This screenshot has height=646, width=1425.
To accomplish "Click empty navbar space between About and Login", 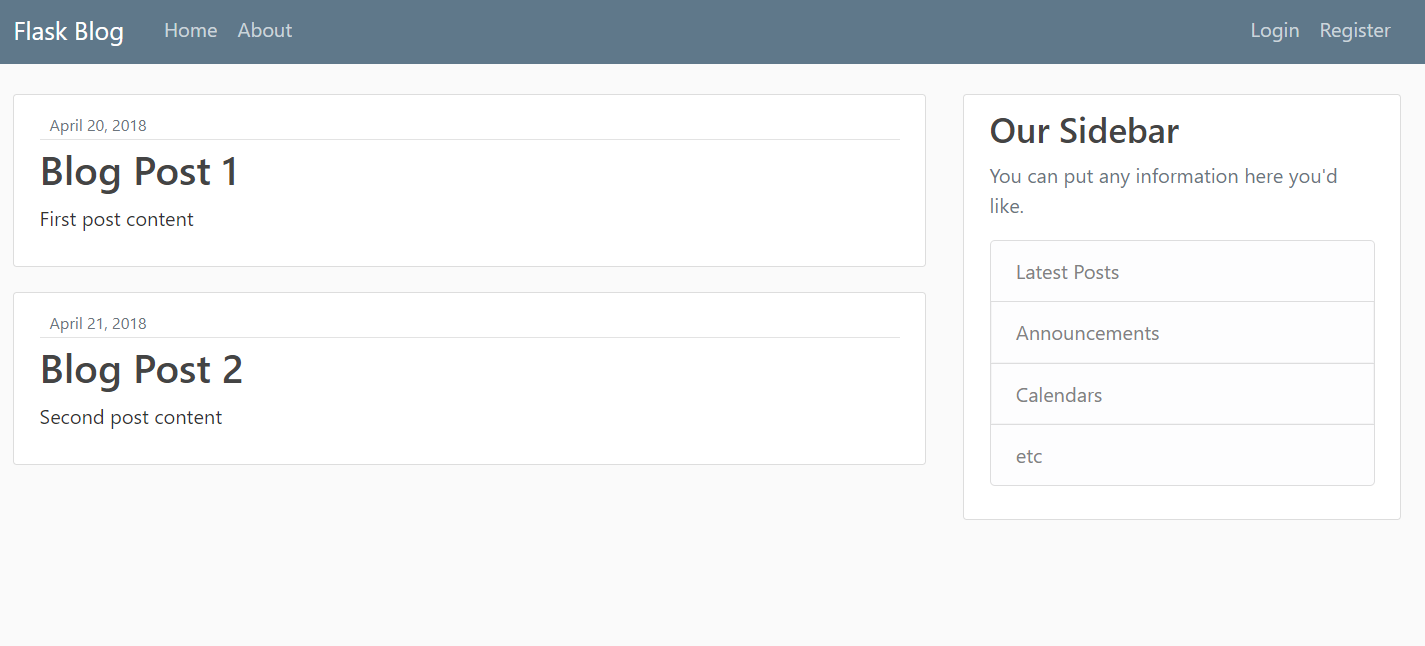I will [770, 31].
